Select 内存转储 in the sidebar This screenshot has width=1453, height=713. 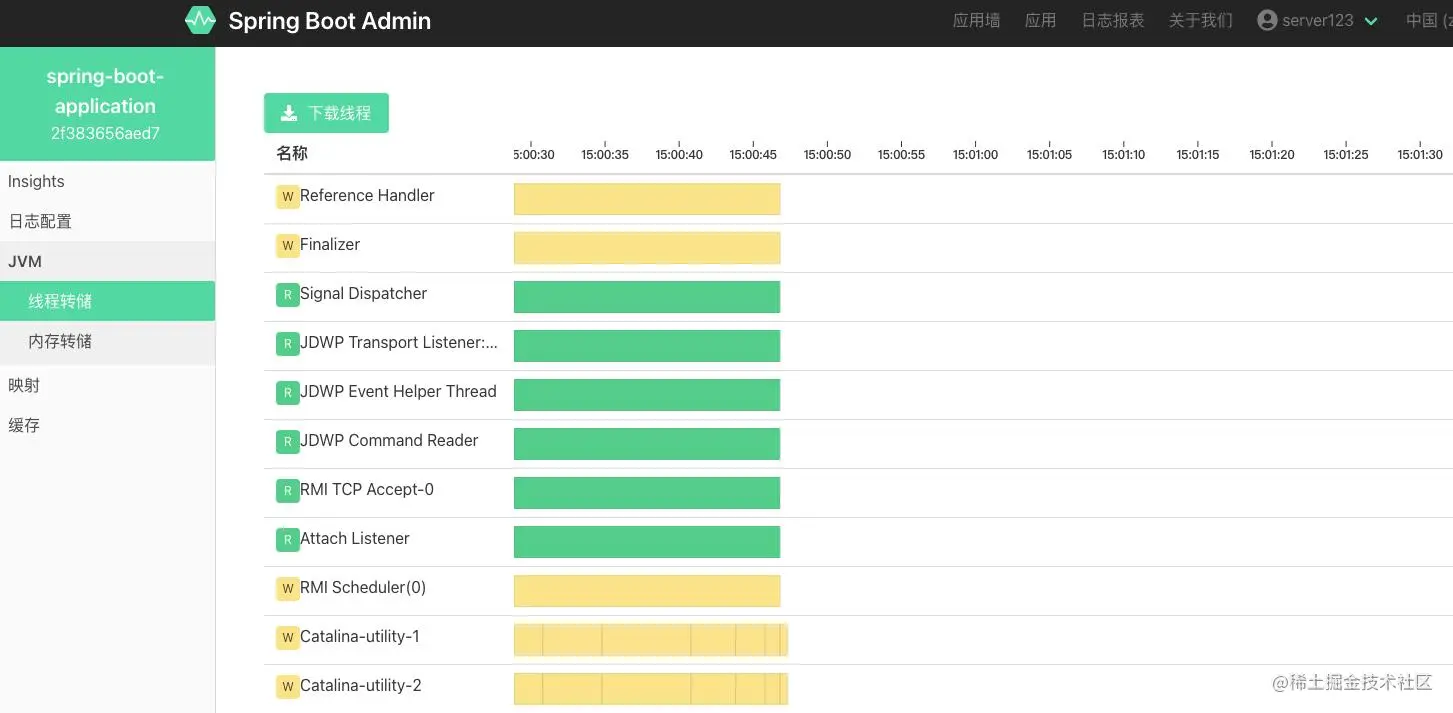coord(107,341)
